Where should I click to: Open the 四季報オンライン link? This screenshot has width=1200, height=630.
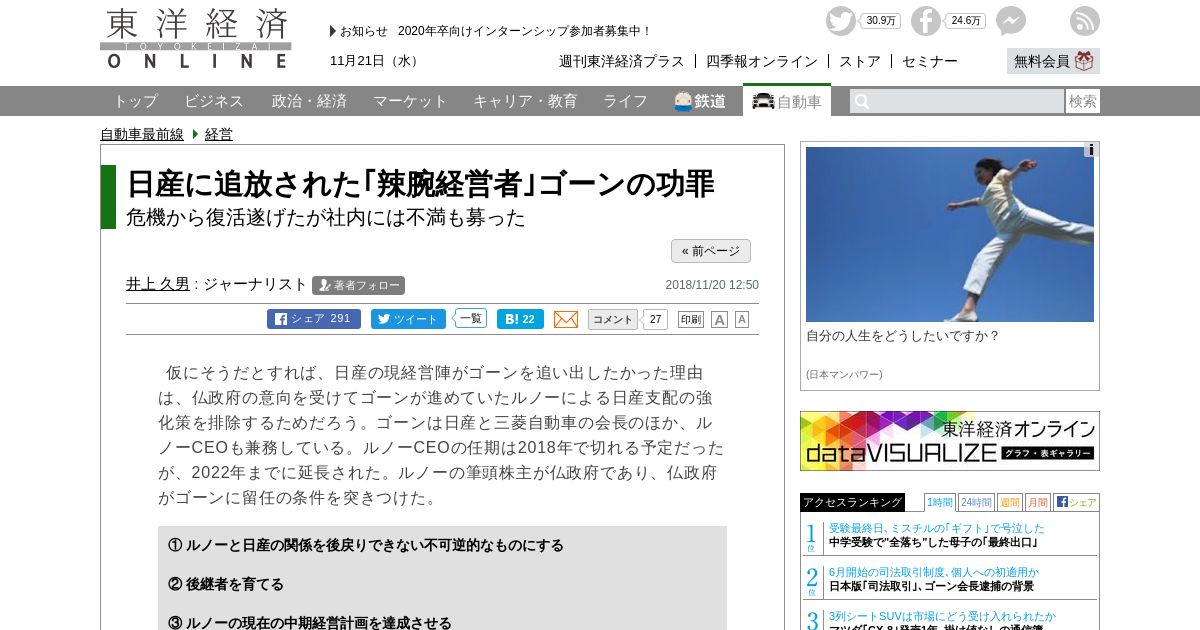pos(762,61)
